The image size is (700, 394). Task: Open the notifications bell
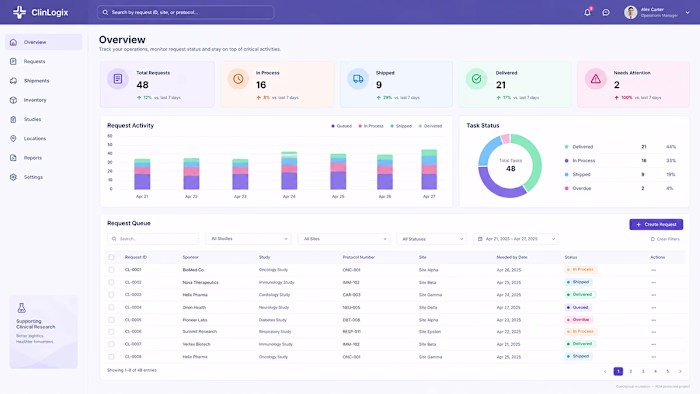tap(588, 12)
